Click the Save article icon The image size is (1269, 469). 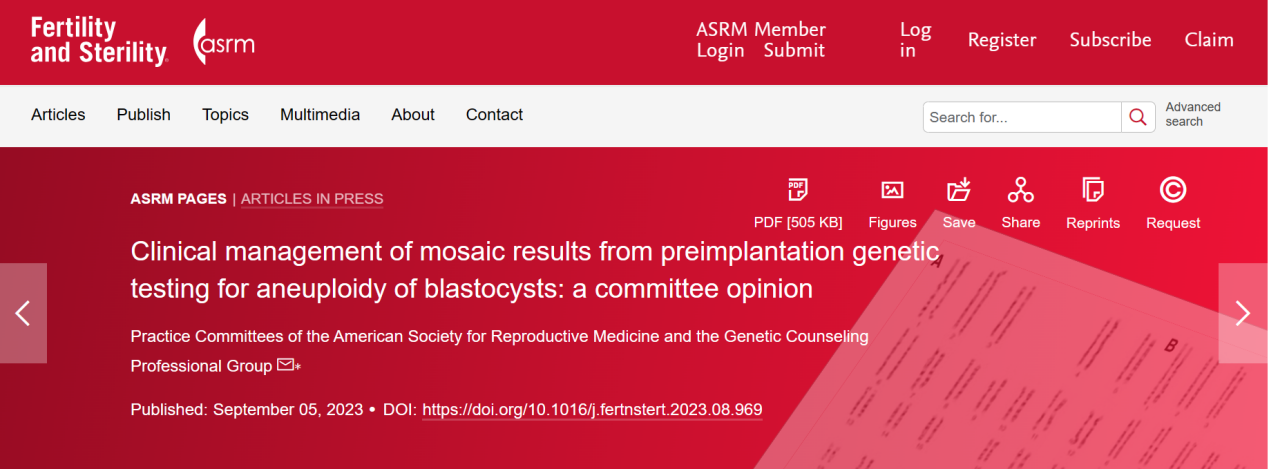[959, 190]
